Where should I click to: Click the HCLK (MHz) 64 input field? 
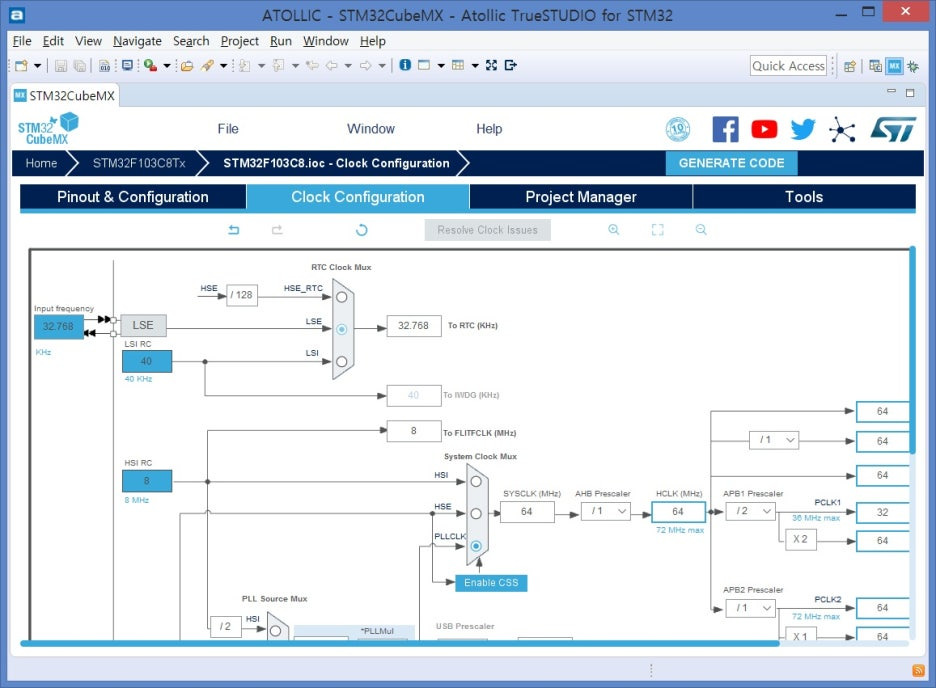coord(678,511)
